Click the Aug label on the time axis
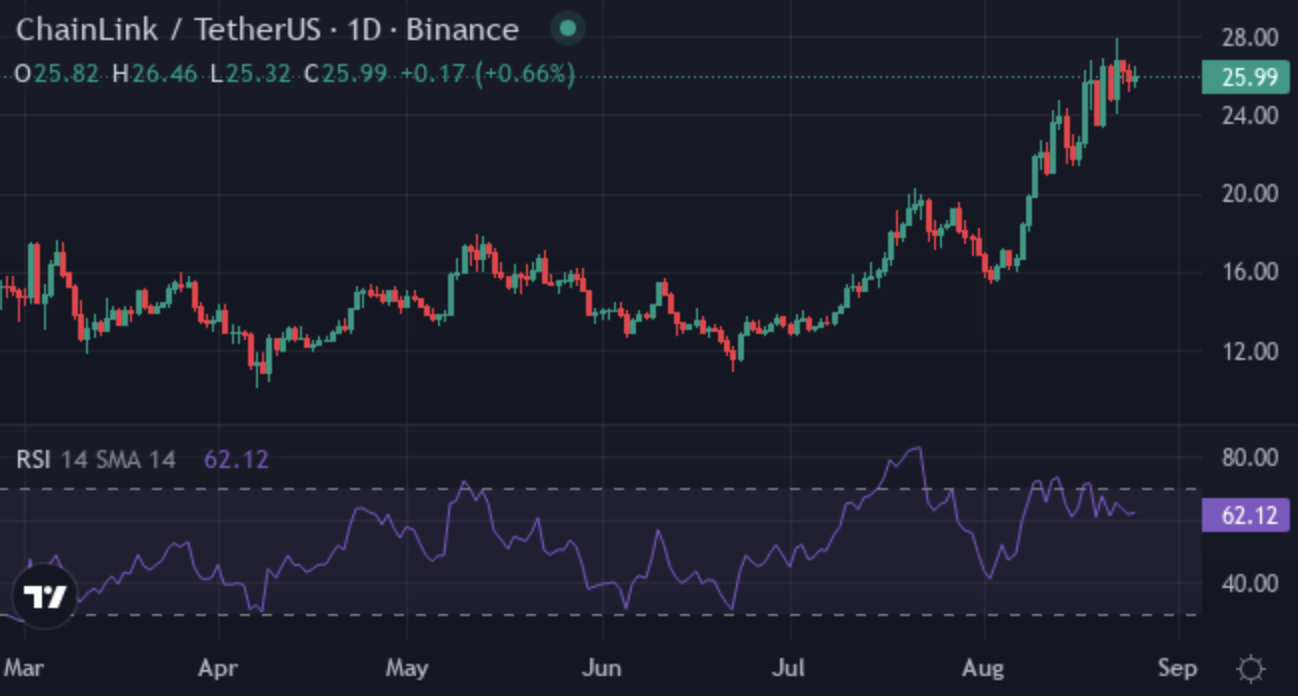This screenshot has width=1298, height=698. (984, 666)
